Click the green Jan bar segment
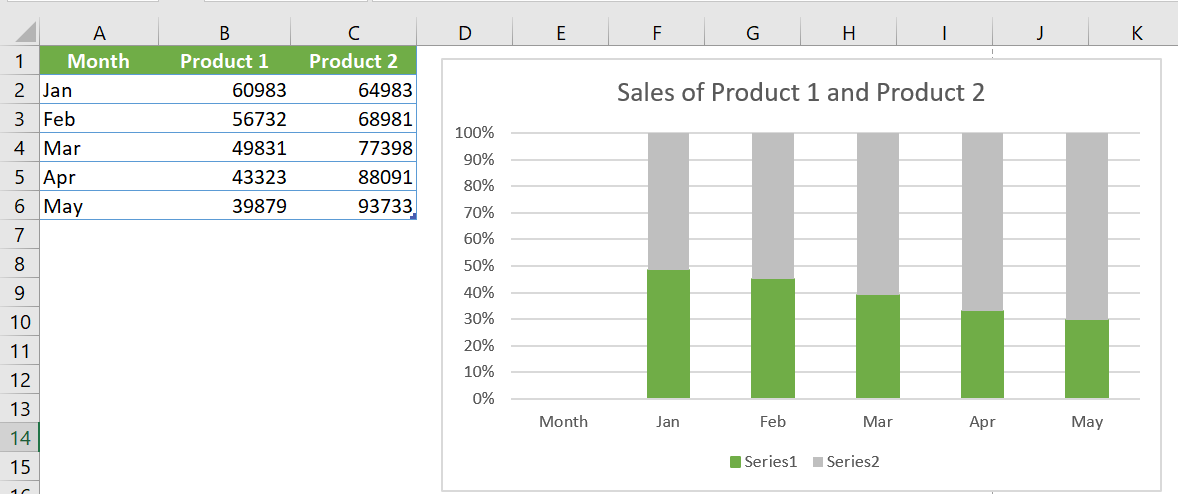The height and width of the screenshot is (494, 1178). coord(668,334)
